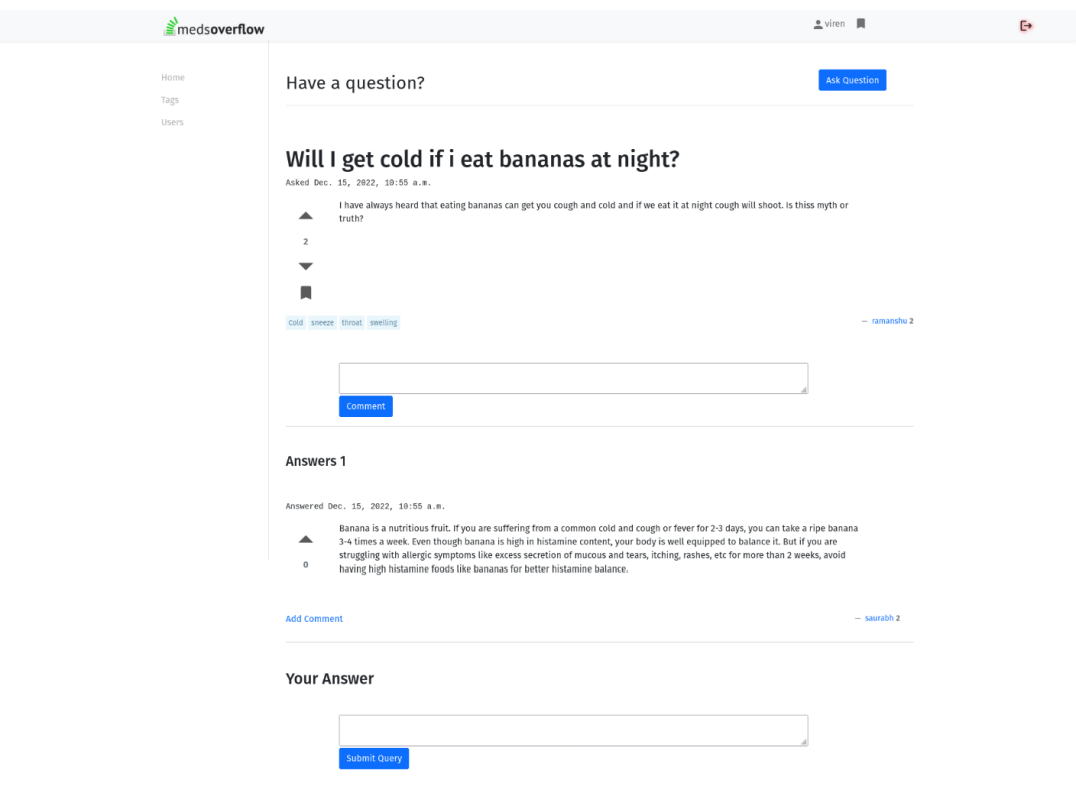Submit answer with Submit Query button
The image size is (1076, 804).
374,758
